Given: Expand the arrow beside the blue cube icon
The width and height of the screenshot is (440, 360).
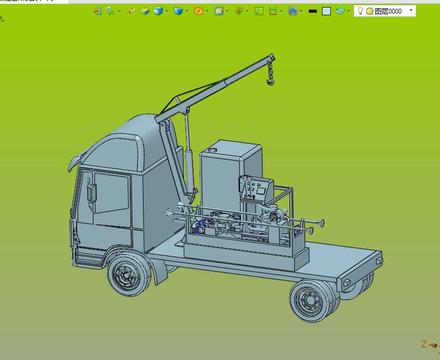Looking at the screenshot, I should tap(166, 11).
